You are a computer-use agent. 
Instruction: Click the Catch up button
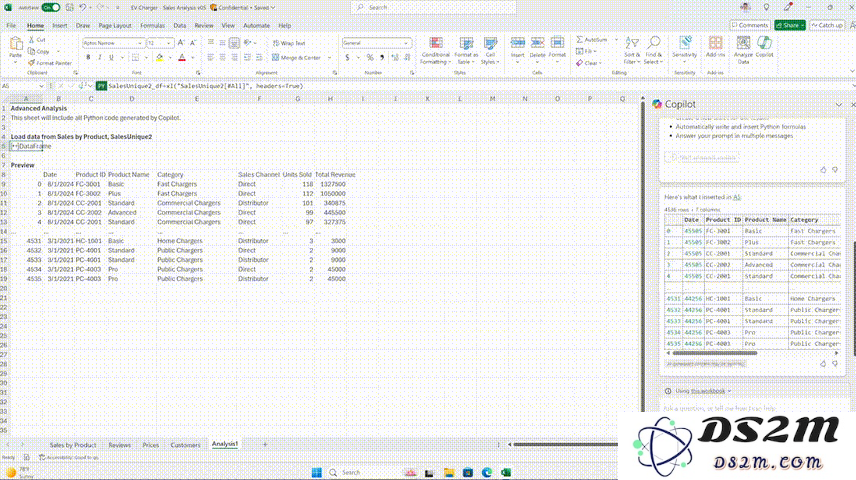pyautogui.click(x=827, y=25)
